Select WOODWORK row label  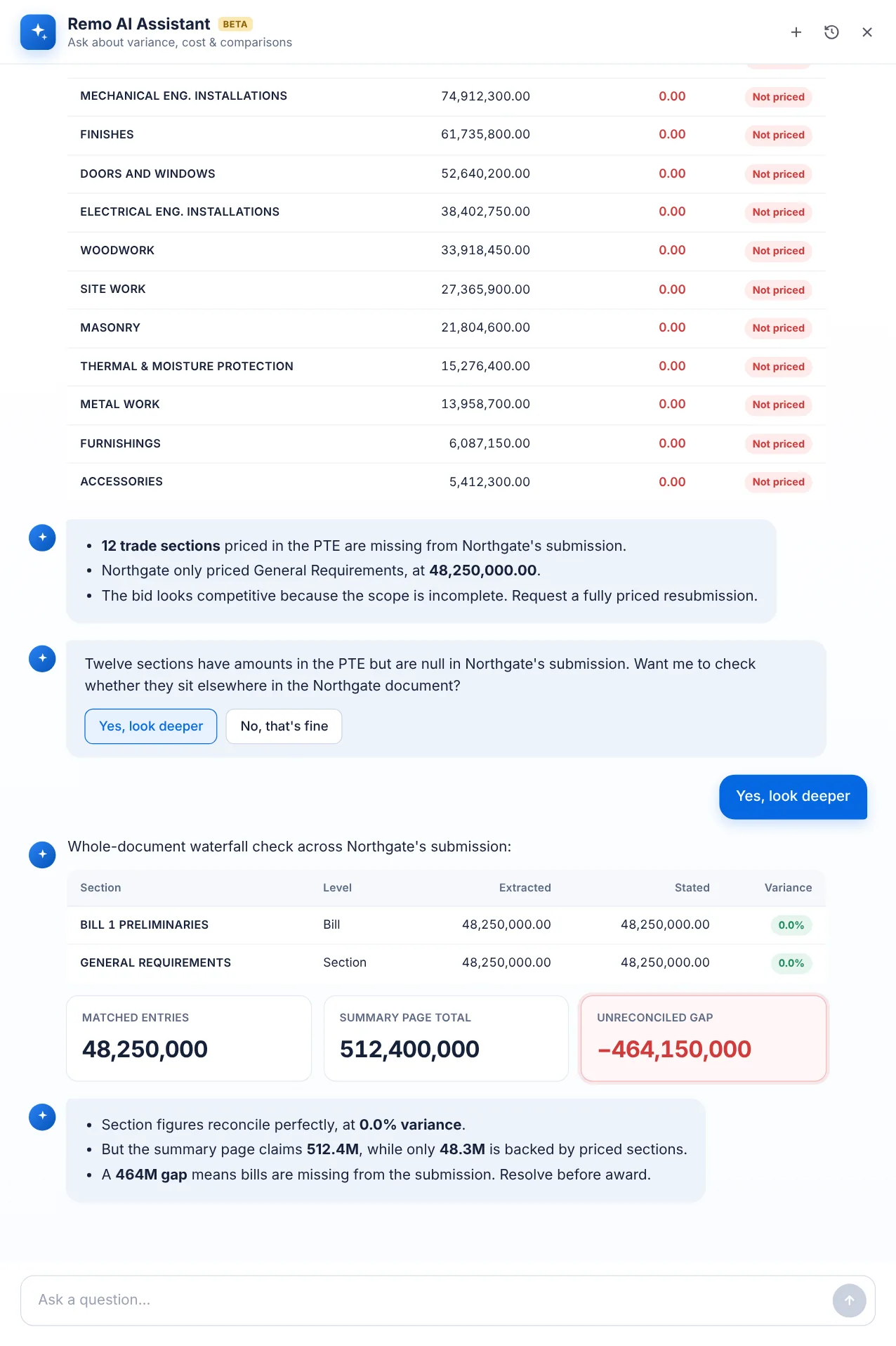coord(117,251)
